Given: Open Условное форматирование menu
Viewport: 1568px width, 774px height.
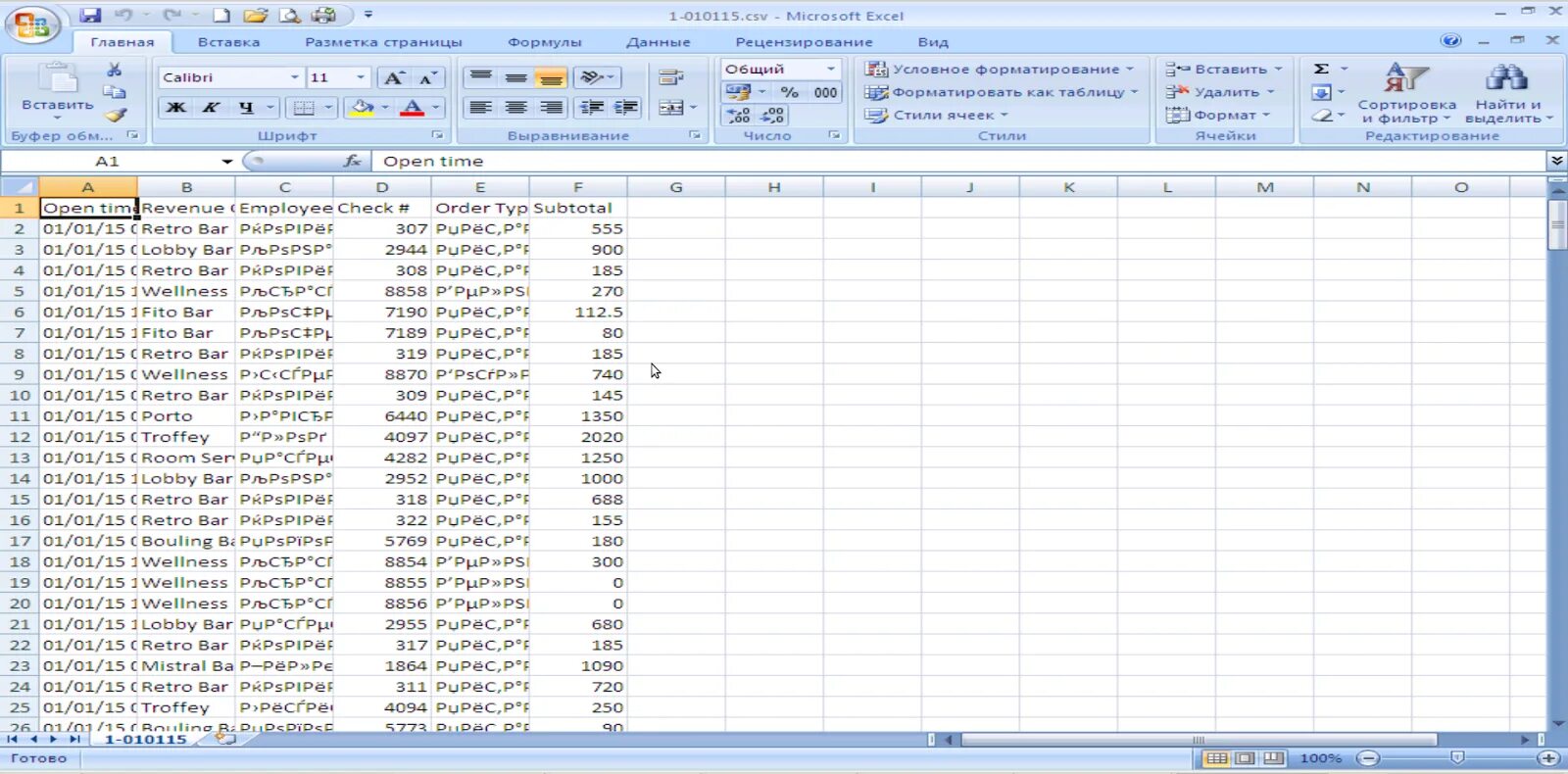Looking at the screenshot, I should pos(999,69).
